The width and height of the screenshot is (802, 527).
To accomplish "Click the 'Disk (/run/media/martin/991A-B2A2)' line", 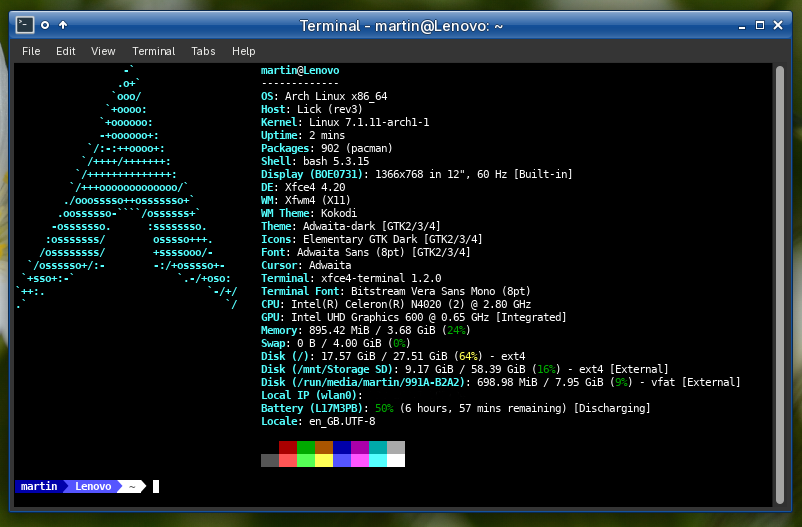I will pyautogui.click(x=501, y=382).
